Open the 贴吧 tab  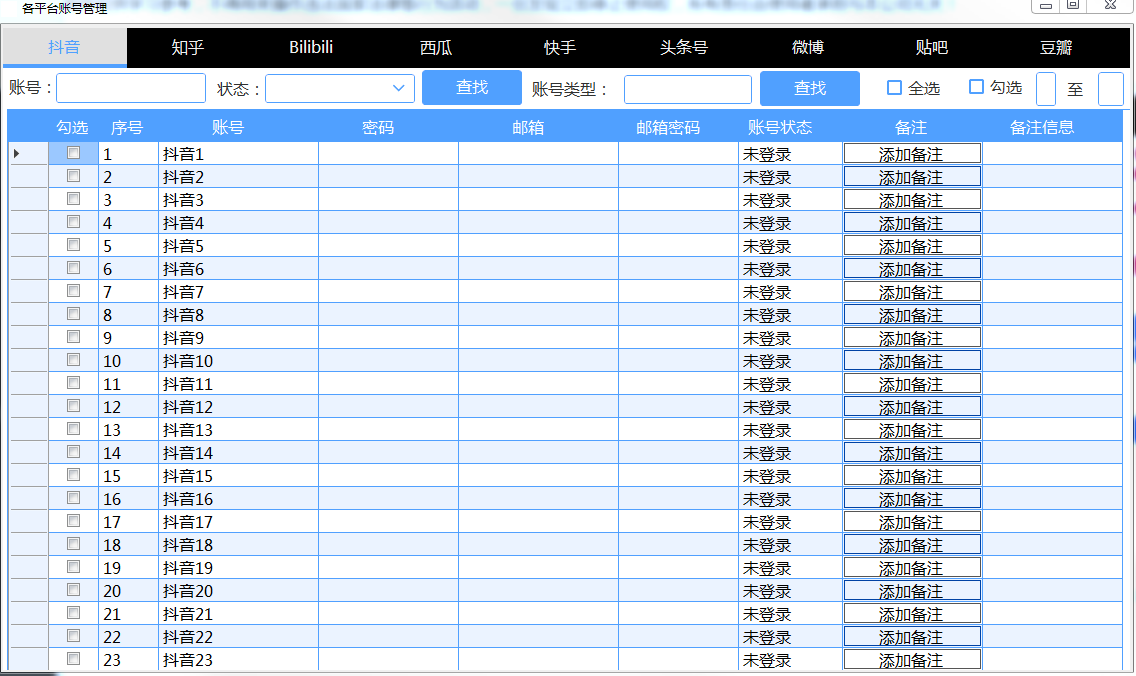tap(932, 48)
